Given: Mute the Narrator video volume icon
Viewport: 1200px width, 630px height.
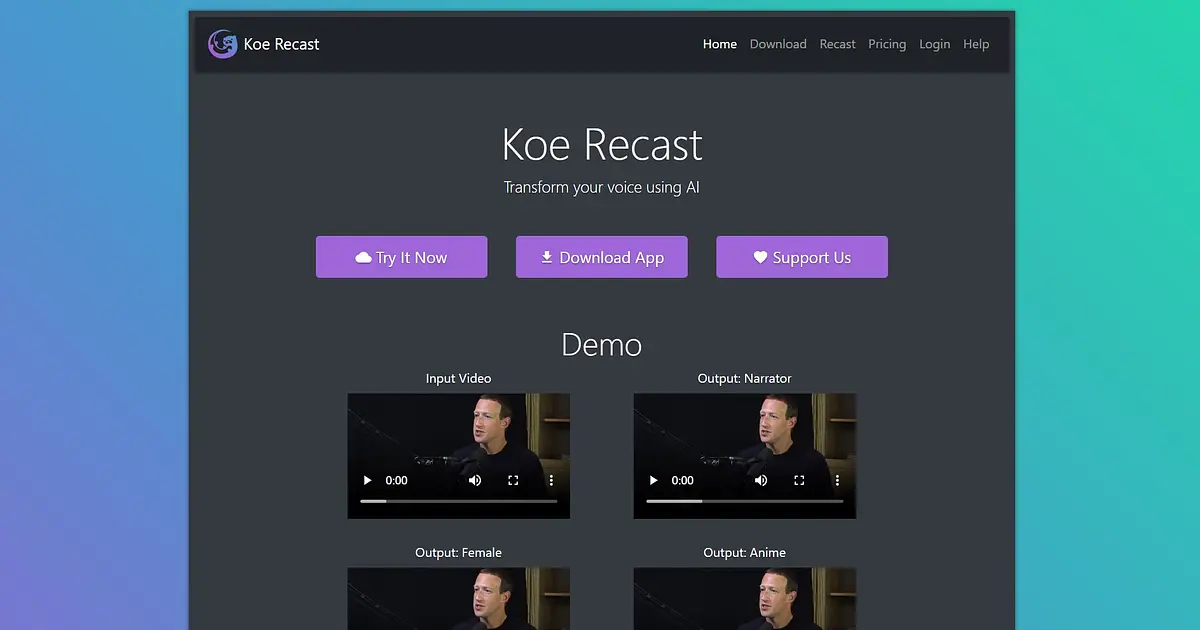Looking at the screenshot, I should (761, 480).
